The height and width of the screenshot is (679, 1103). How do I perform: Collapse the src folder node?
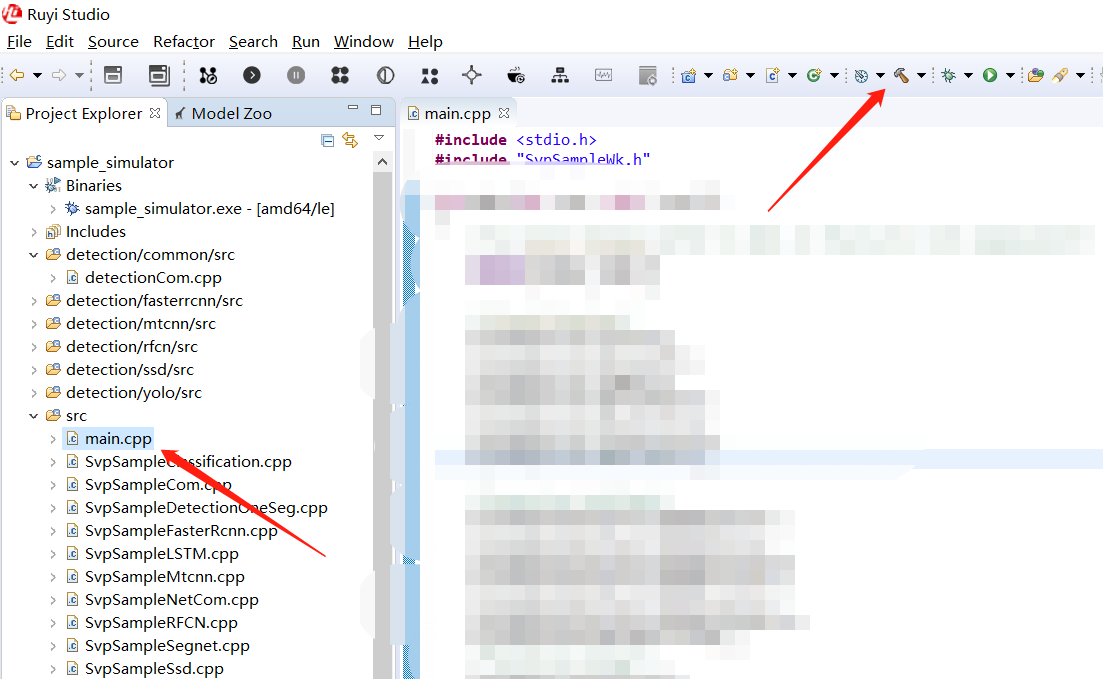[33, 416]
